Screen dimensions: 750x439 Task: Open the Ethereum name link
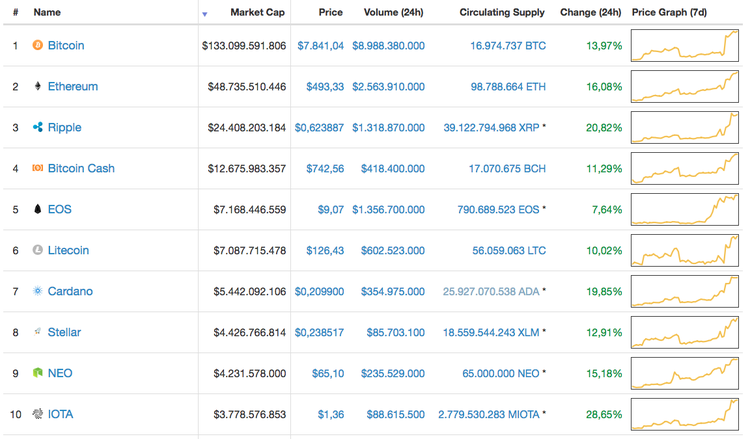73,87
